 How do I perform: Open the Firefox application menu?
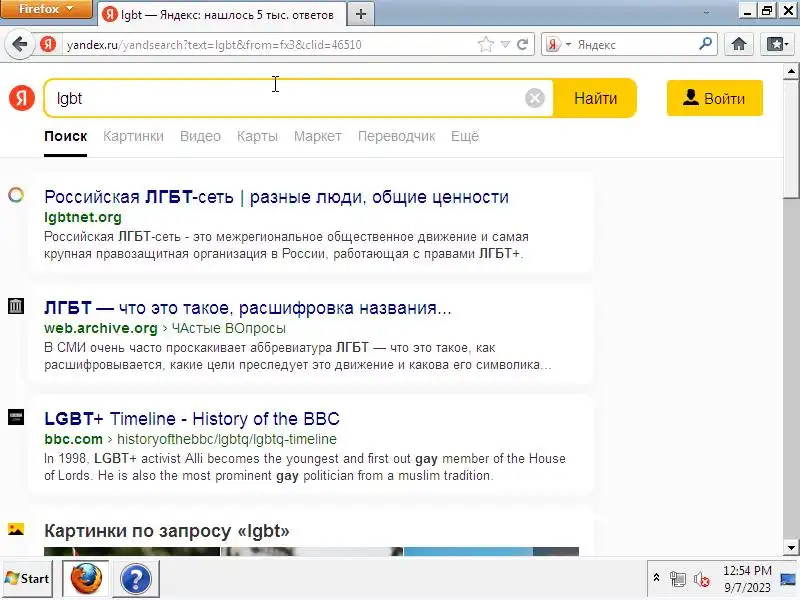click(46, 9)
